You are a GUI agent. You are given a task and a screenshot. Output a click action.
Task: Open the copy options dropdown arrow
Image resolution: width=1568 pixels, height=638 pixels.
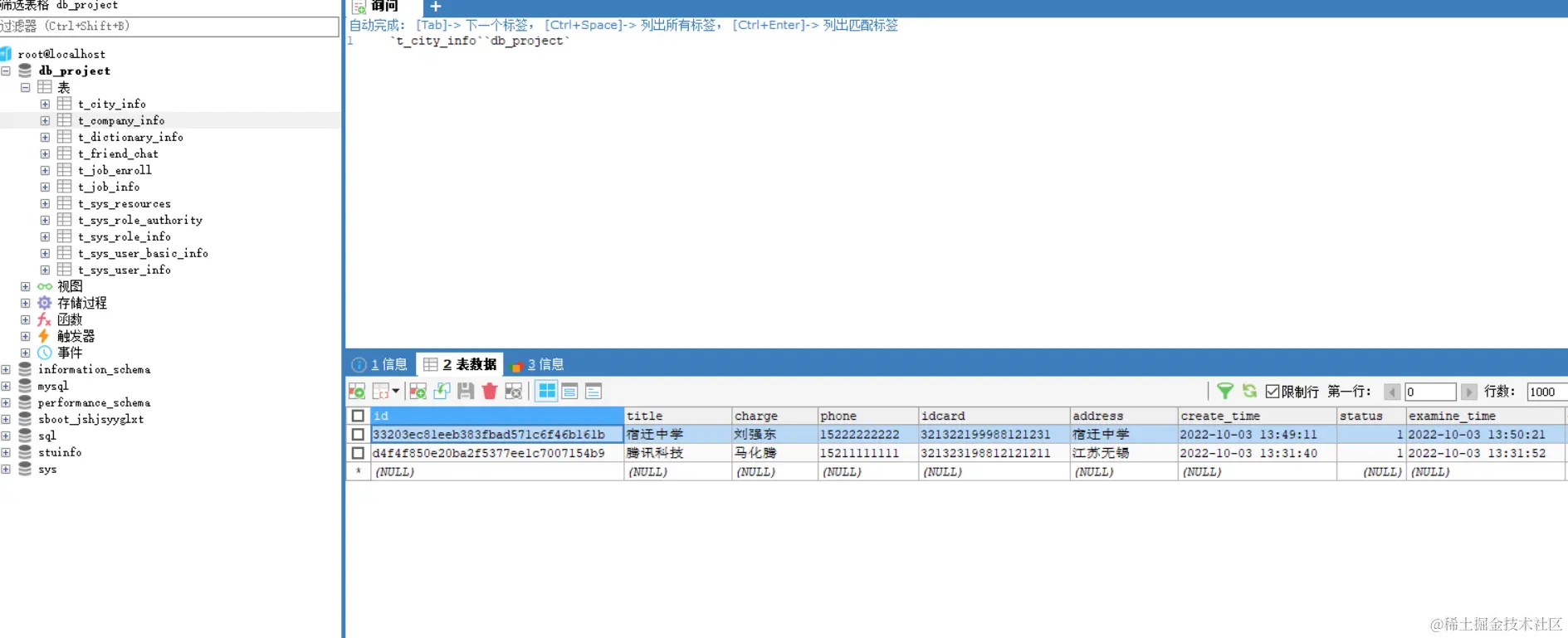pos(396,391)
